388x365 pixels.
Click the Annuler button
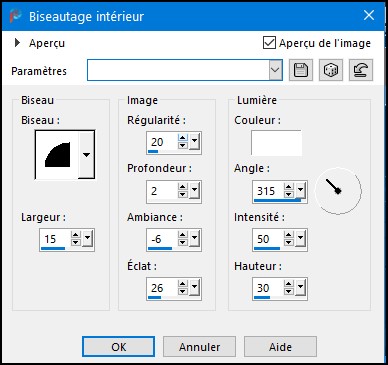click(x=199, y=347)
